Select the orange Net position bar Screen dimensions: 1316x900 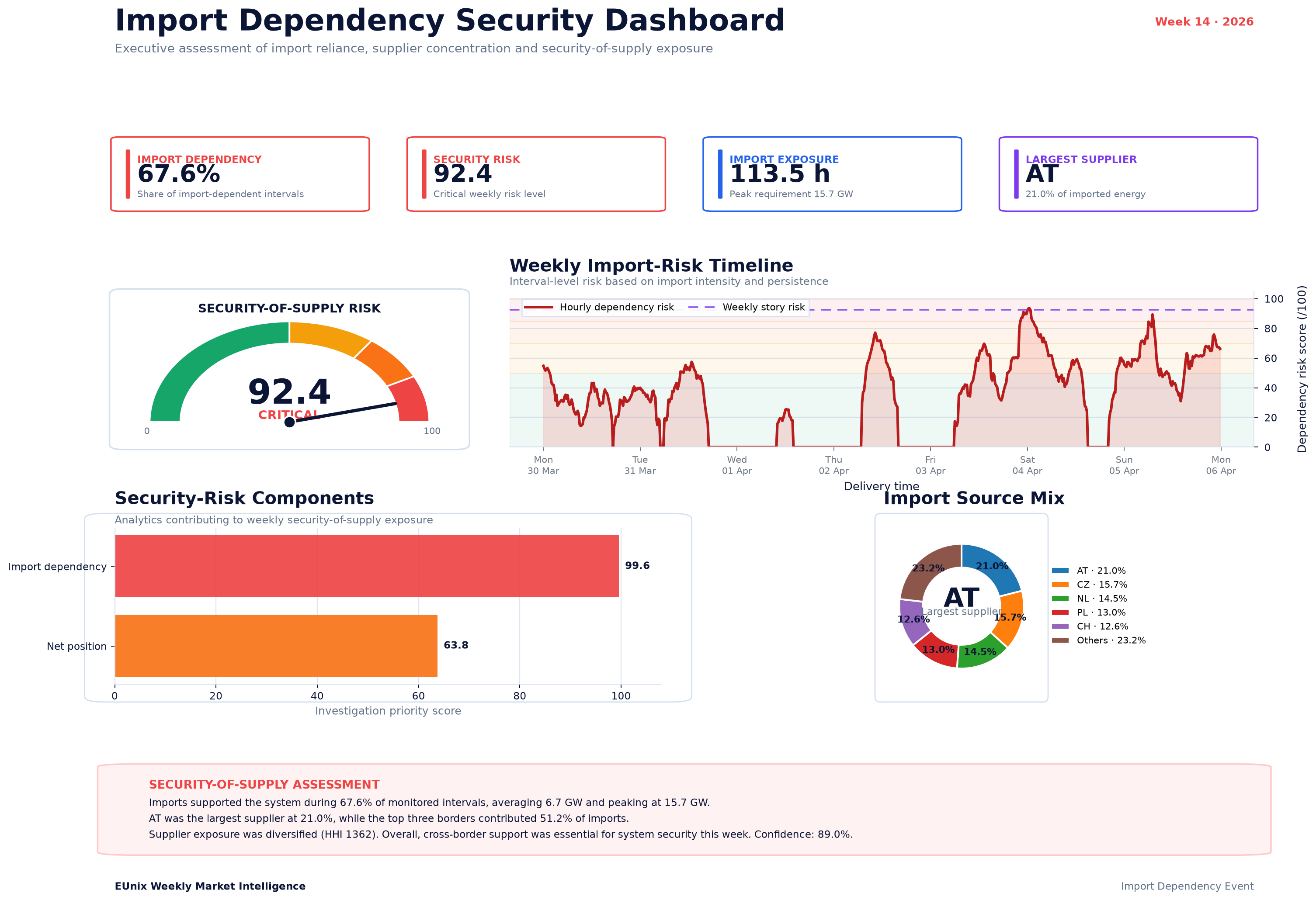pos(276,646)
